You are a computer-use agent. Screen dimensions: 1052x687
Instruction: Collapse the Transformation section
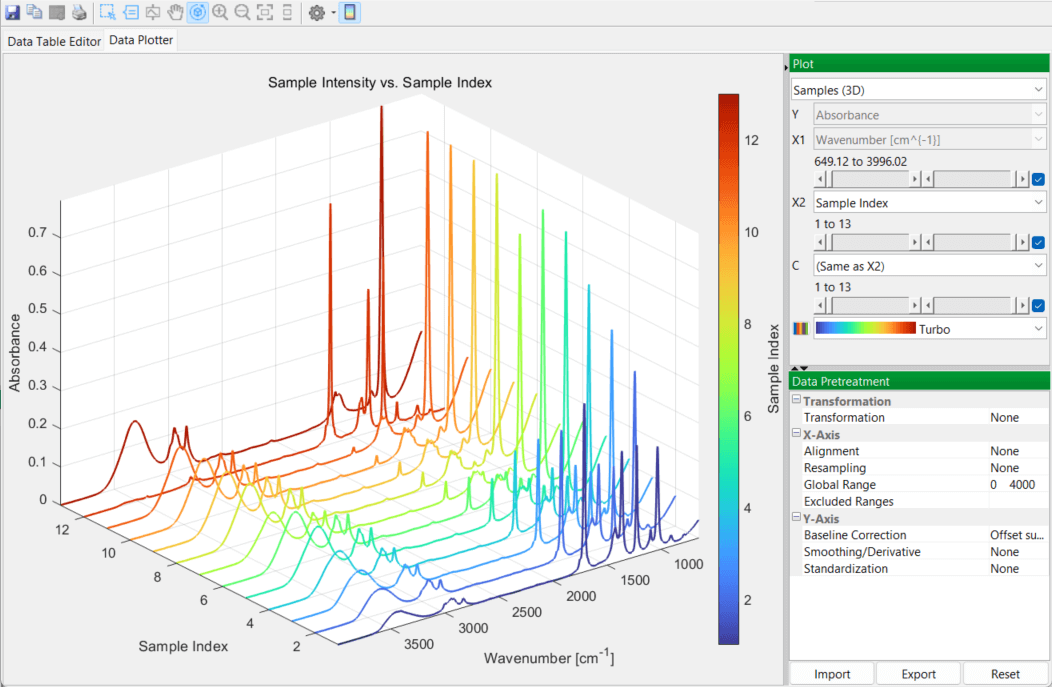pos(796,401)
